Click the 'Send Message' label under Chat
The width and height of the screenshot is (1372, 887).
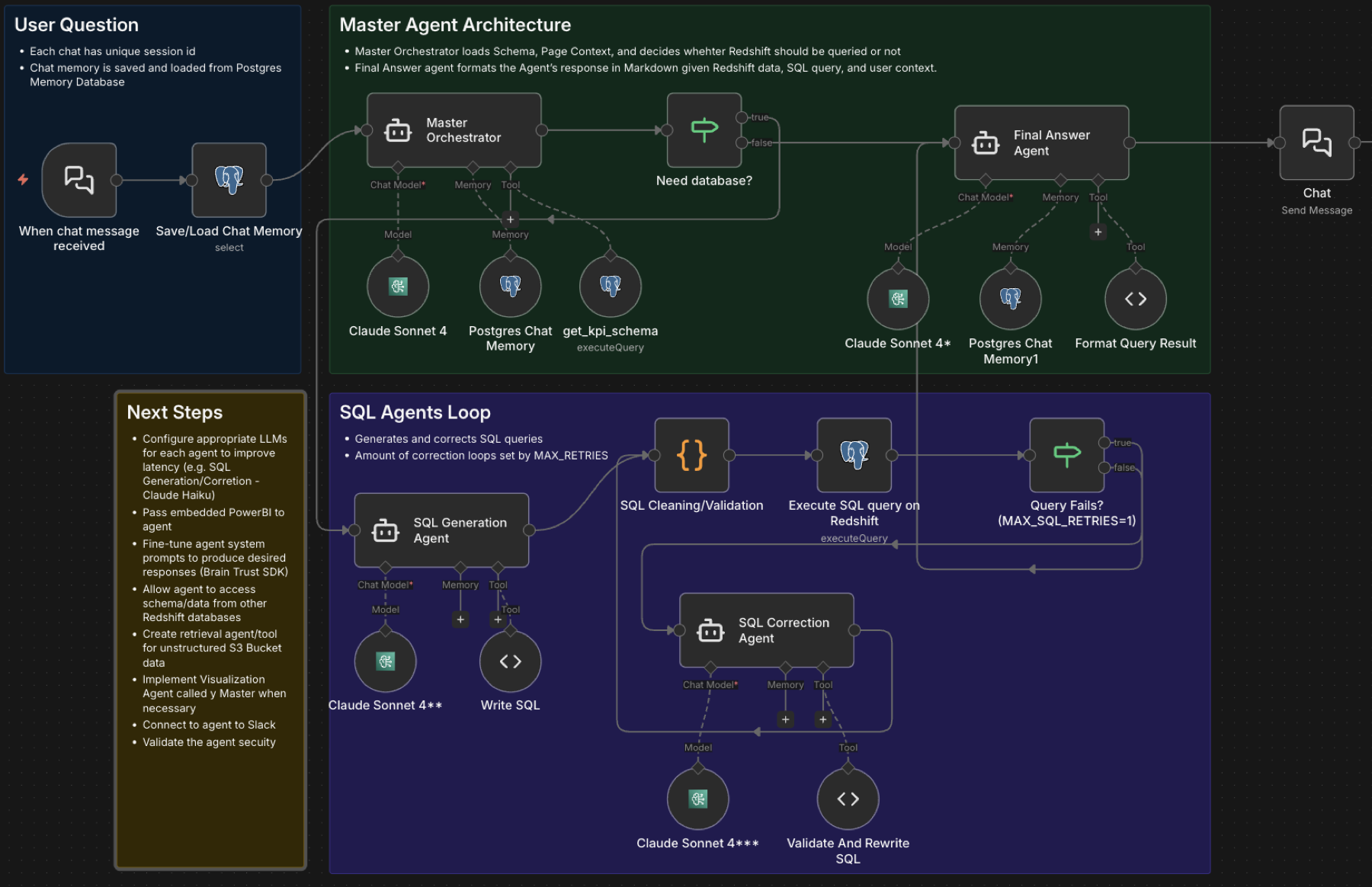tap(1317, 210)
